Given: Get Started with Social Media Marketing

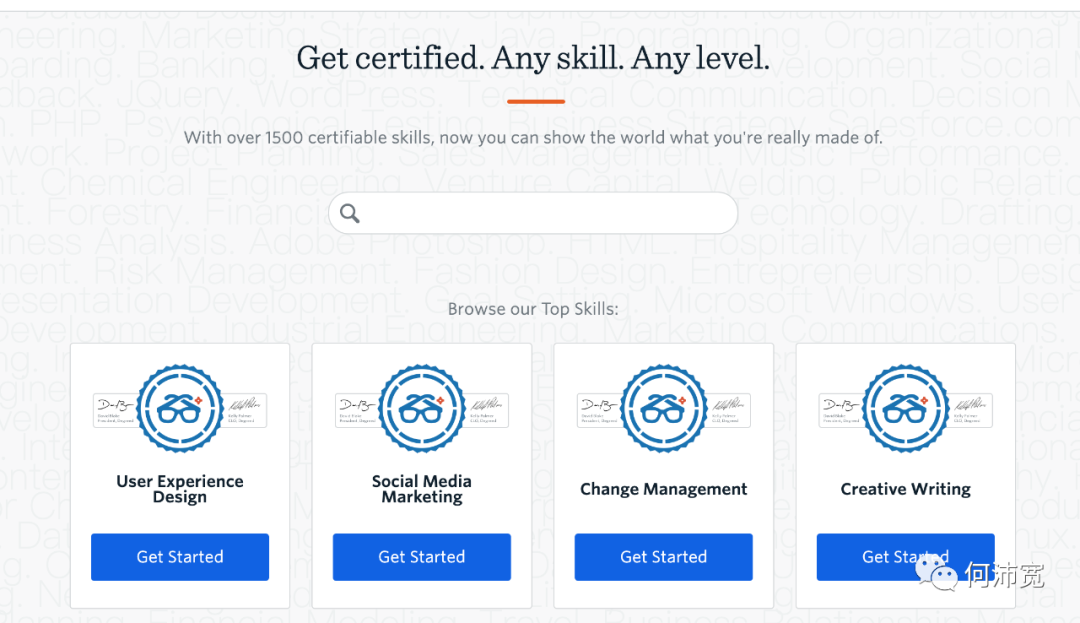Looking at the screenshot, I should point(422,557).
